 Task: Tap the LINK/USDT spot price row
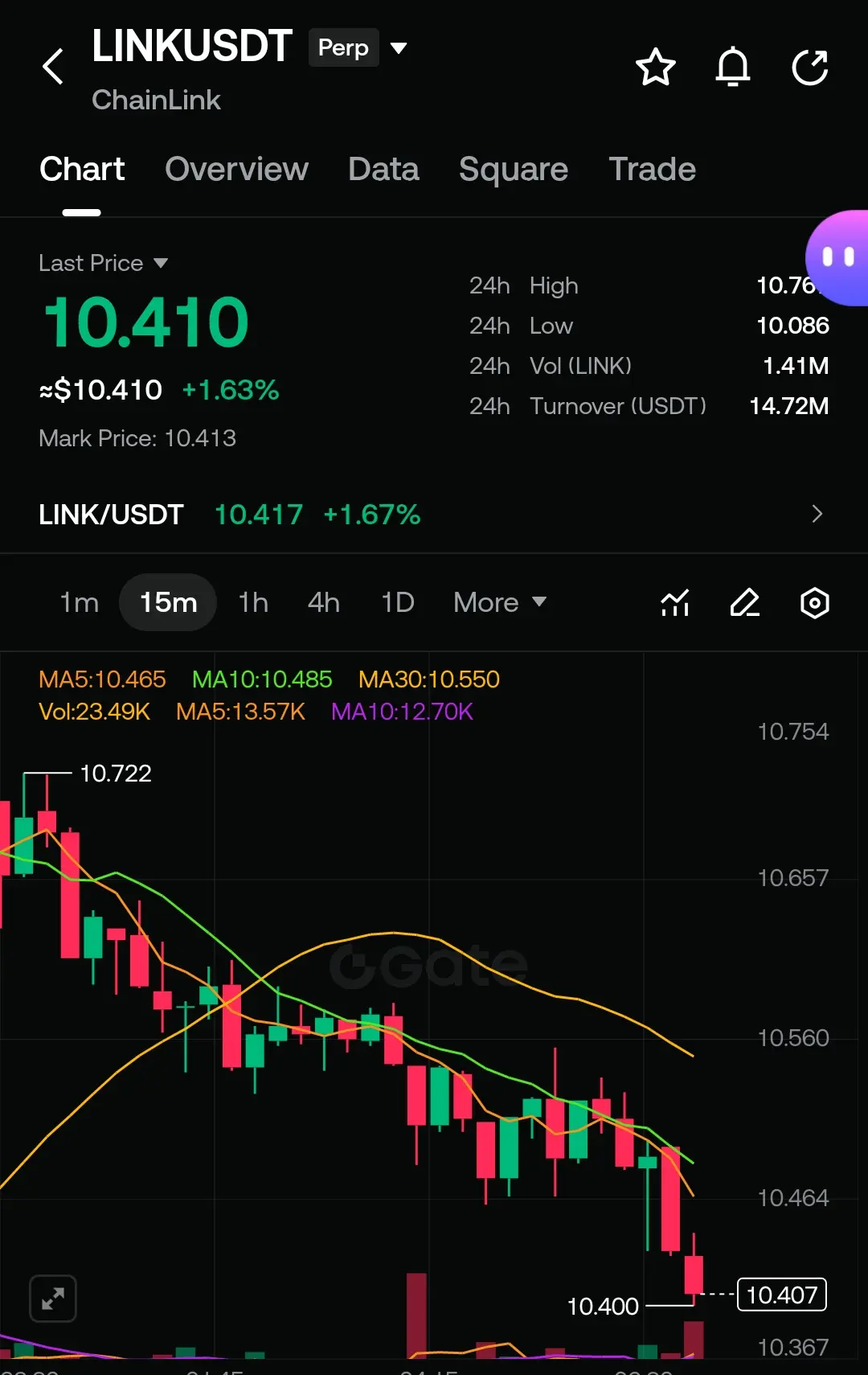[434, 514]
